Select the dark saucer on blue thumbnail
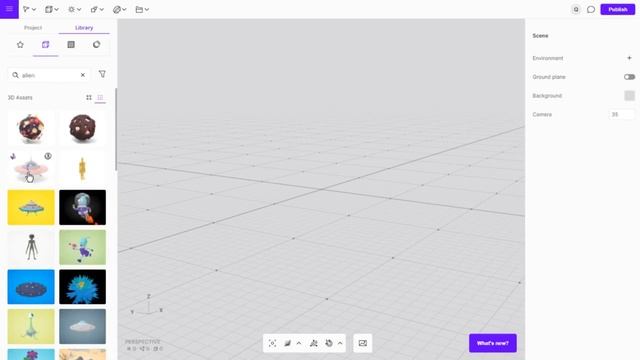The image size is (640, 360). (31, 287)
